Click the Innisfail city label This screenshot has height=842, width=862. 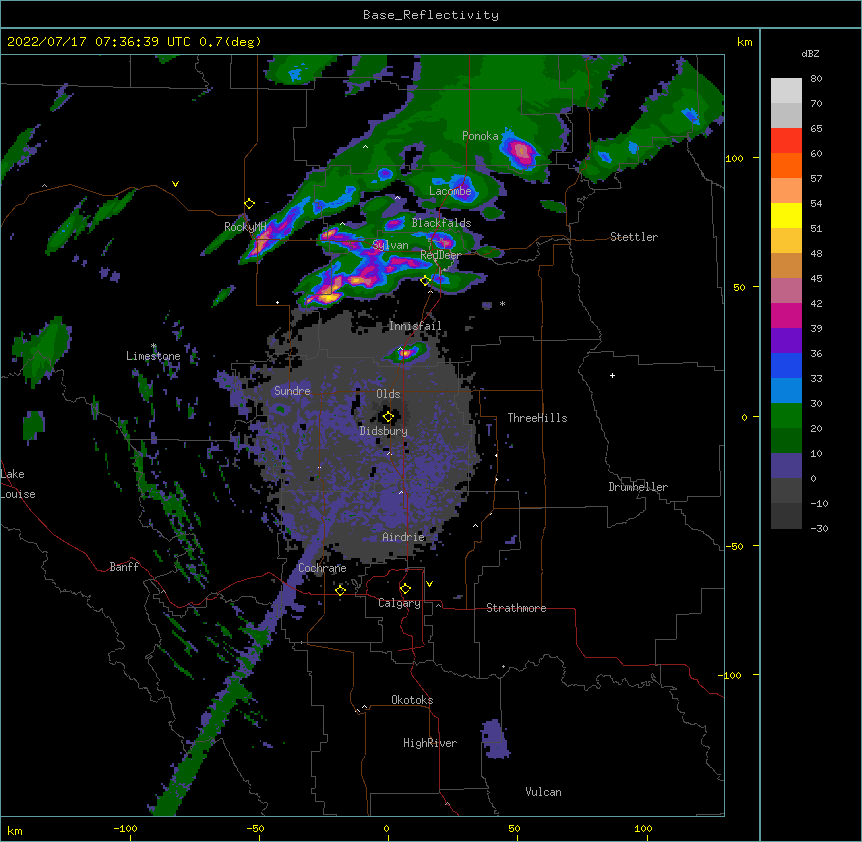pos(415,326)
